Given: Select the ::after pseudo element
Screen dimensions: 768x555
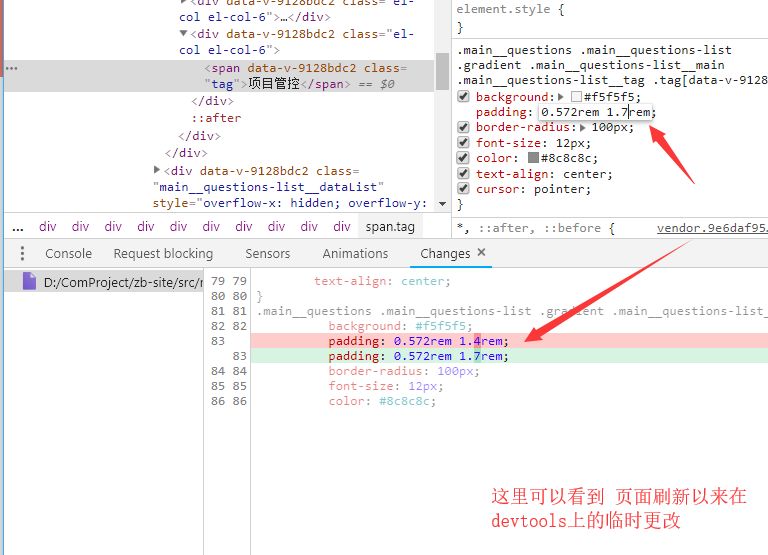Looking at the screenshot, I should pyautogui.click(x=216, y=118).
